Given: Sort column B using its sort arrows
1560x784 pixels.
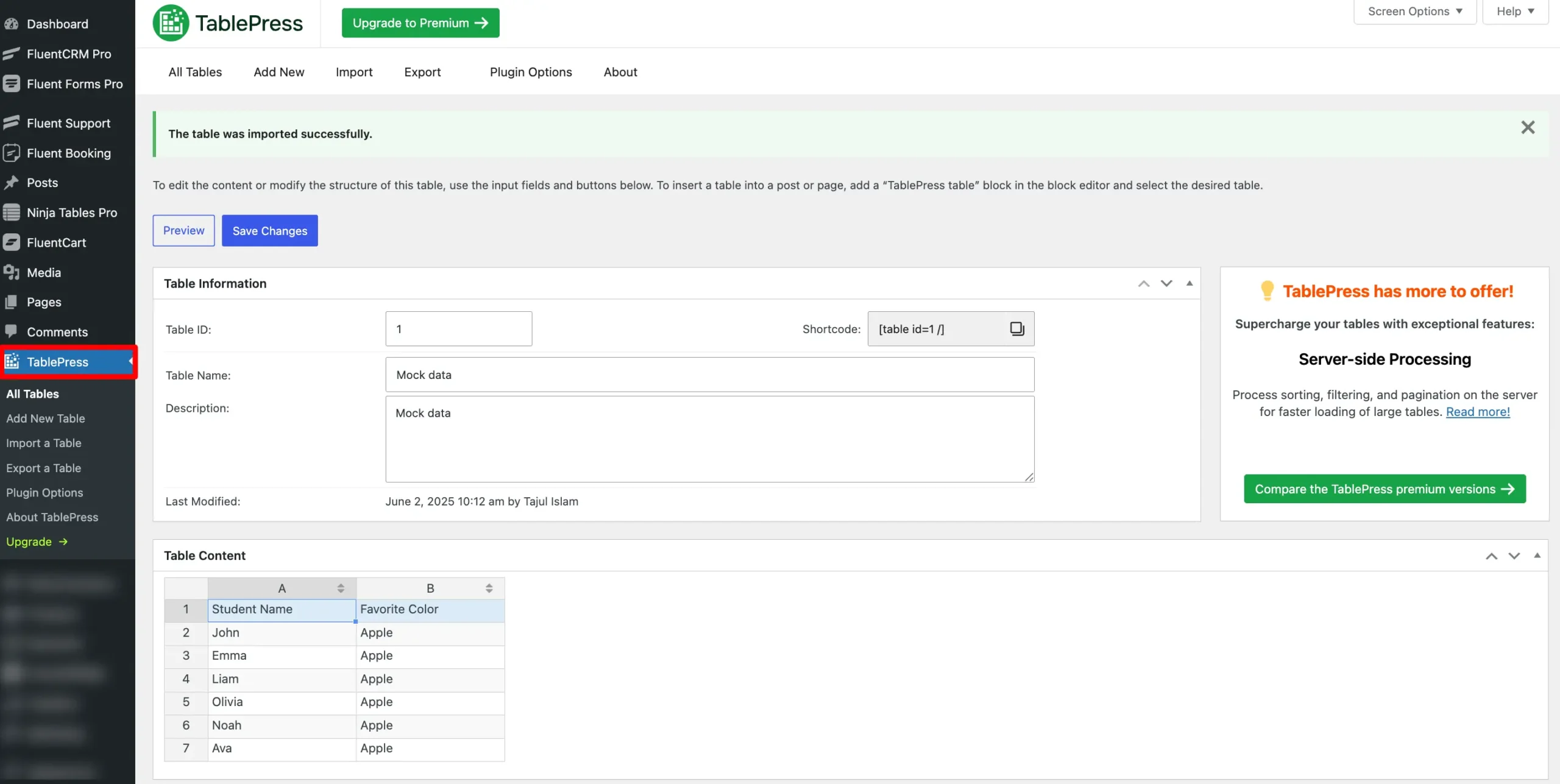Looking at the screenshot, I should (x=489, y=588).
